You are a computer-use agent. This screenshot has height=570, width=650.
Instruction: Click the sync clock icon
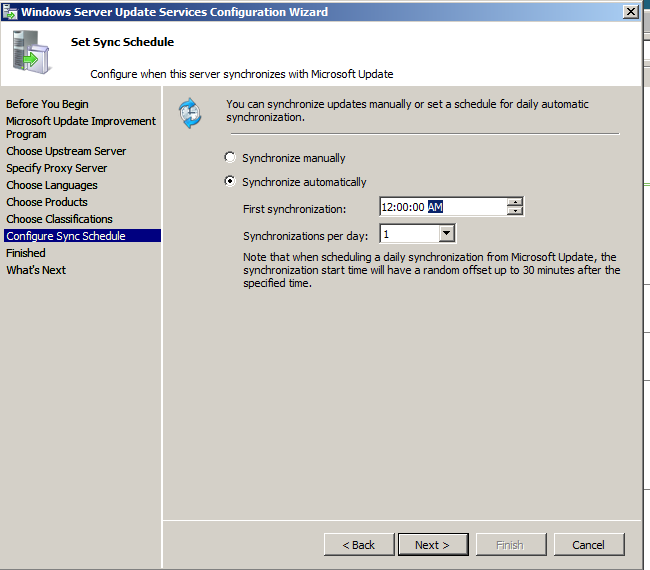(x=190, y=113)
